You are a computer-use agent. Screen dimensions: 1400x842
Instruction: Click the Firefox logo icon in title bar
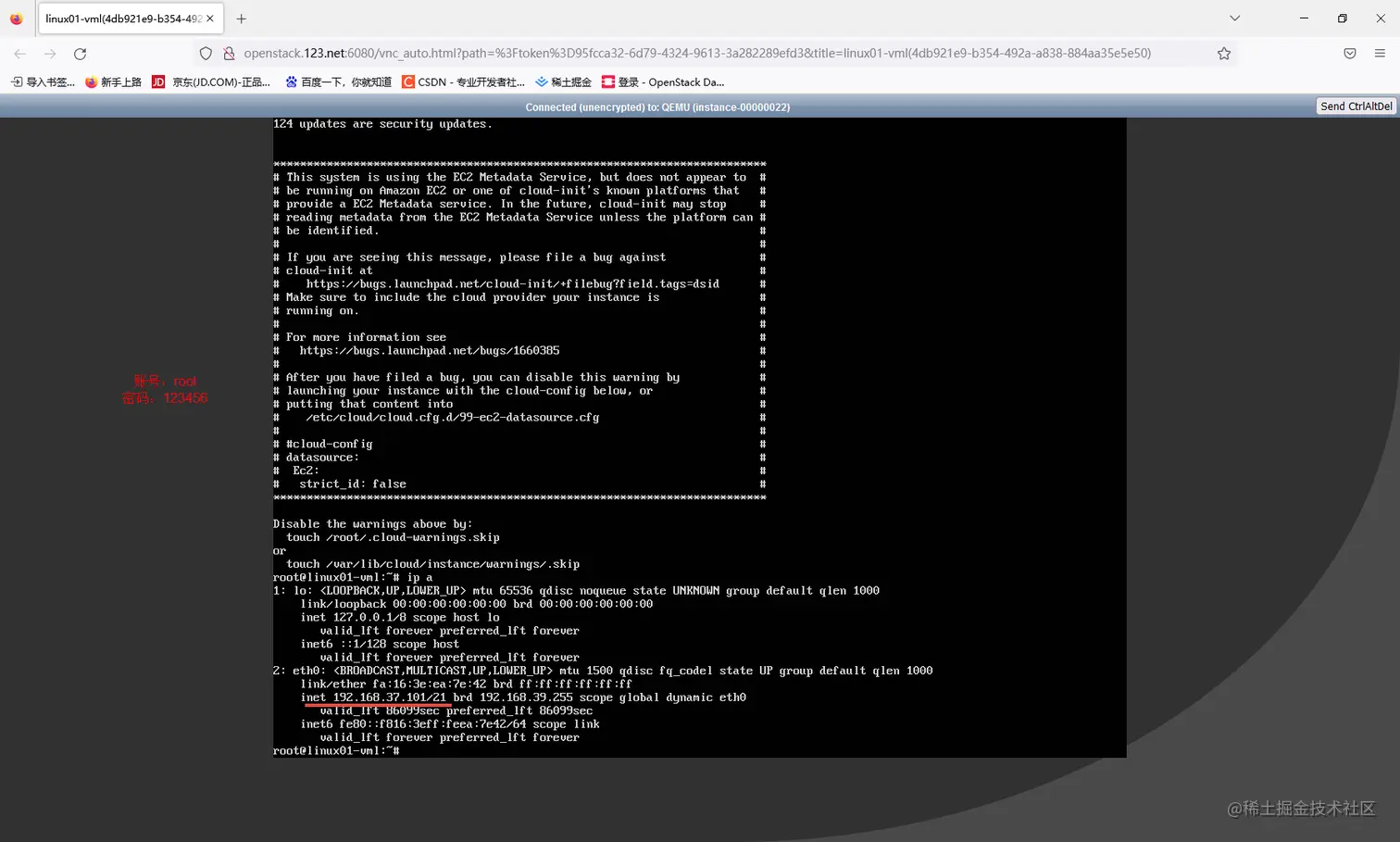[17, 19]
